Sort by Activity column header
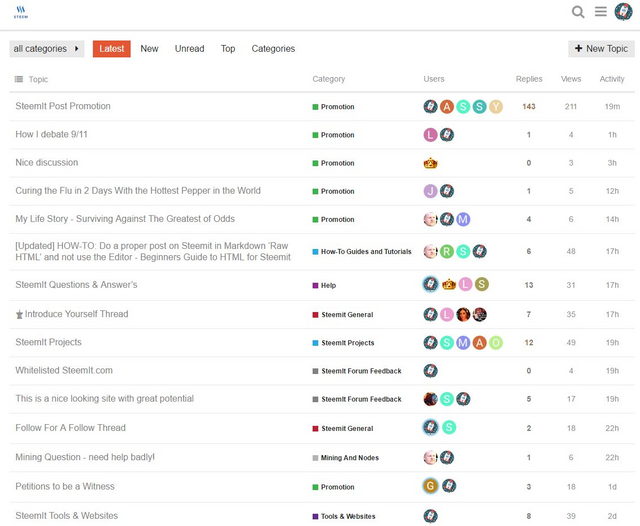 click(612, 79)
